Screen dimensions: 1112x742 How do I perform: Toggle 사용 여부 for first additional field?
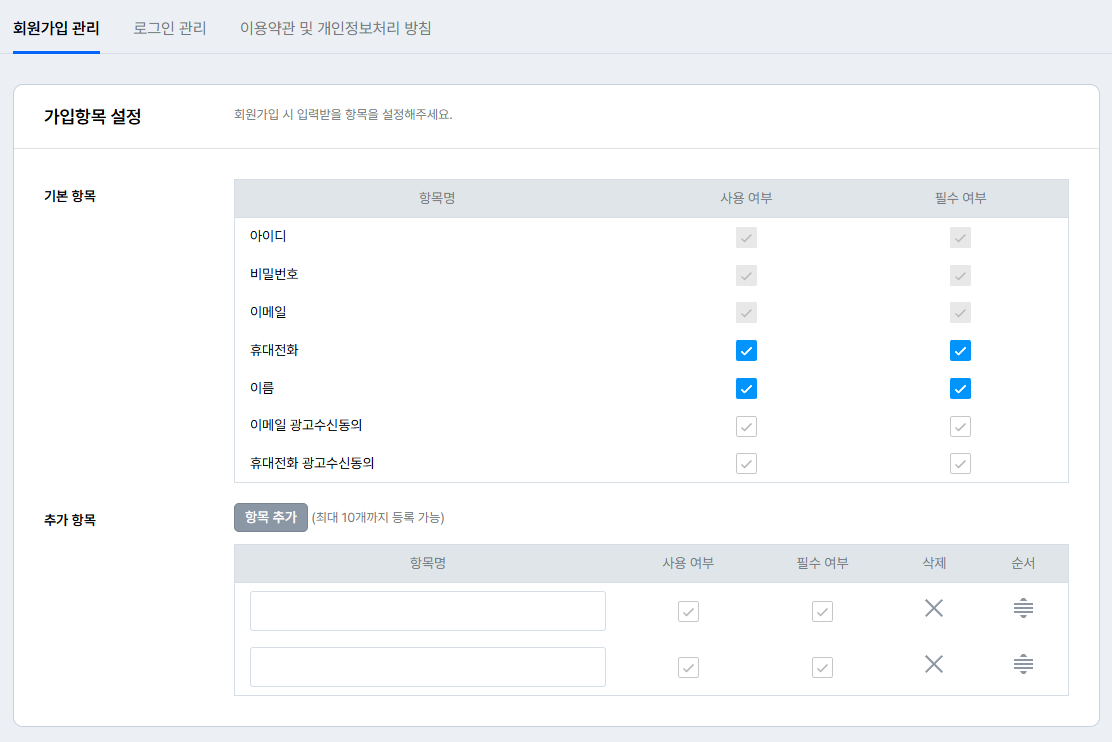click(x=688, y=612)
